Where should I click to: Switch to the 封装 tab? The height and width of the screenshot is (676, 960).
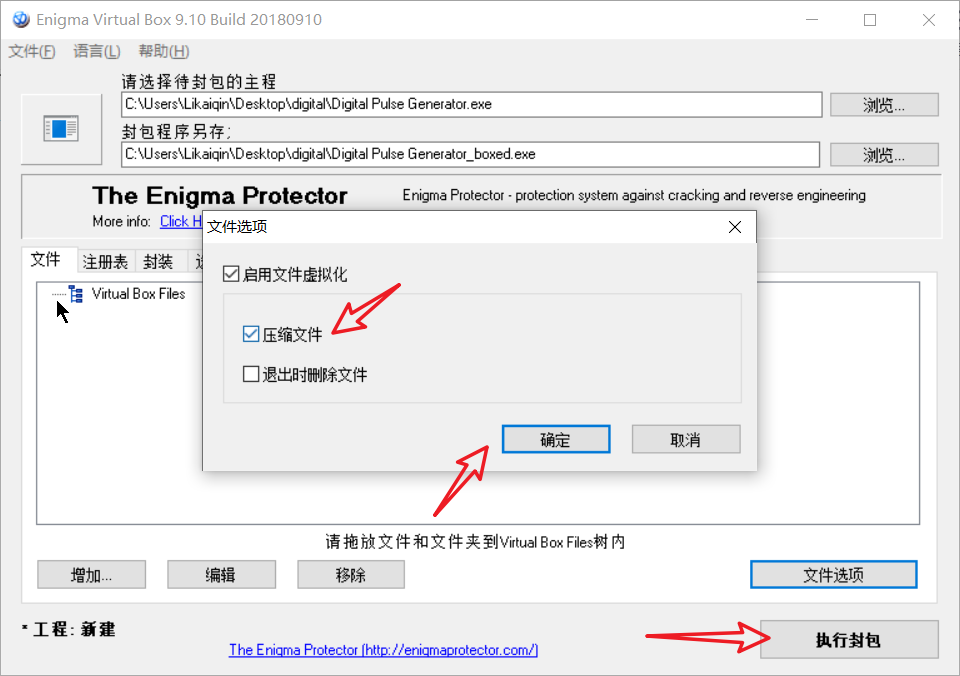(158, 262)
